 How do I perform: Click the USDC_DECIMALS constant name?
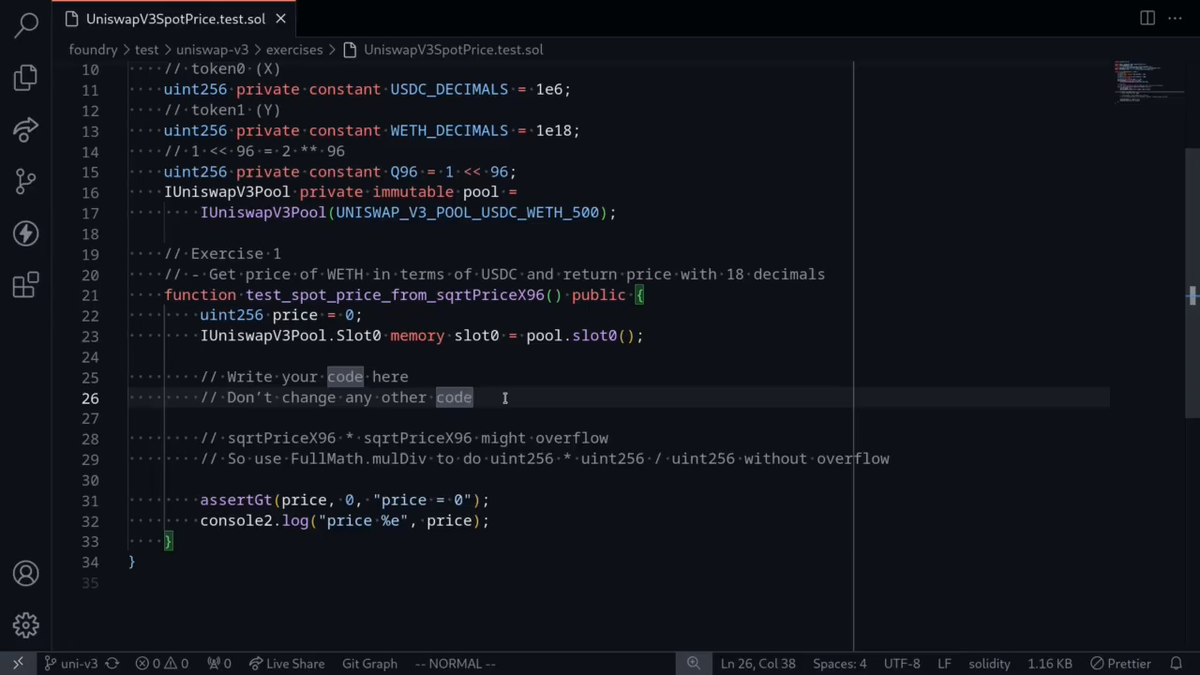point(449,89)
